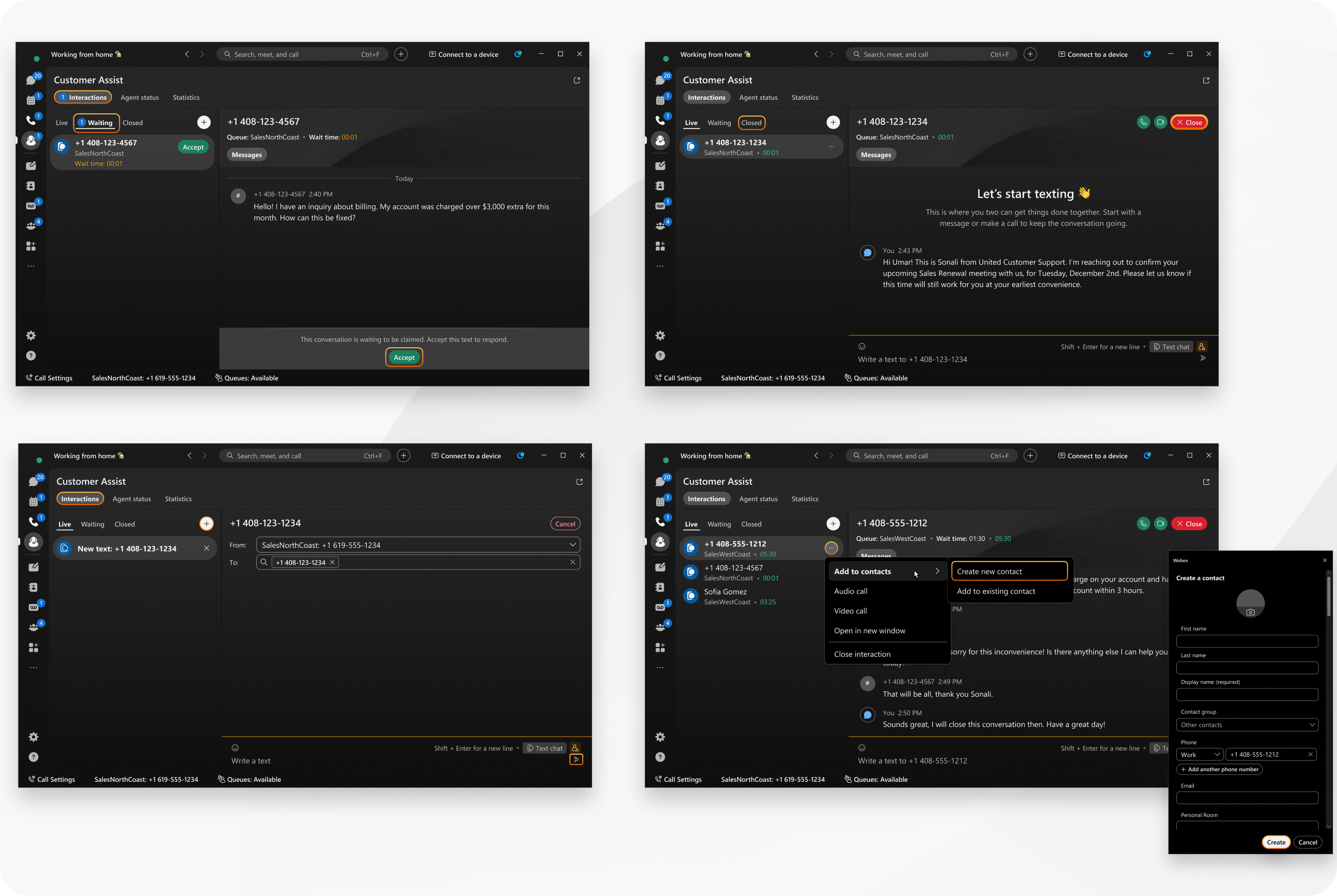Open Settings gear in the Waiting-tab window
The width and height of the screenshot is (1337, 896).
click(x=32, y=336)
